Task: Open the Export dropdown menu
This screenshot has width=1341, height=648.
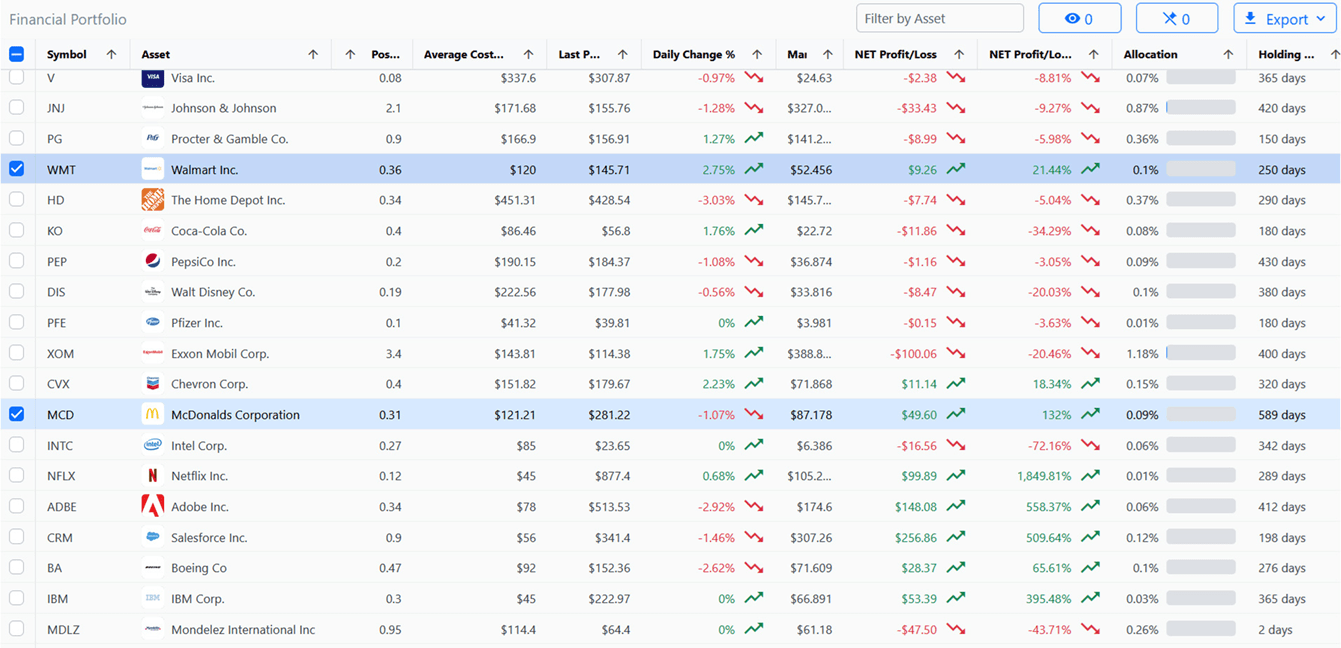Action: (x=1285, y=18)
